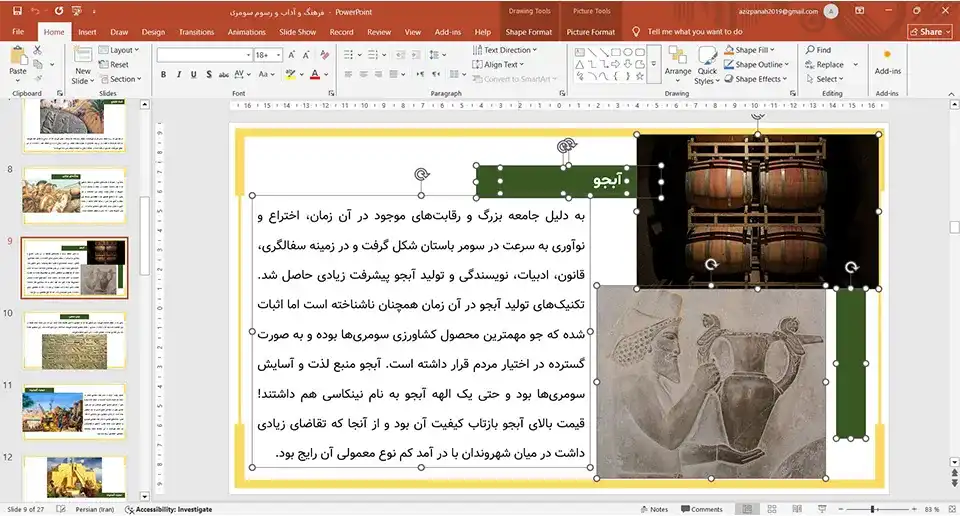Click the Replace button
Image resolution: width=960 pixels, height=516 pixels.
pos(825,64)
